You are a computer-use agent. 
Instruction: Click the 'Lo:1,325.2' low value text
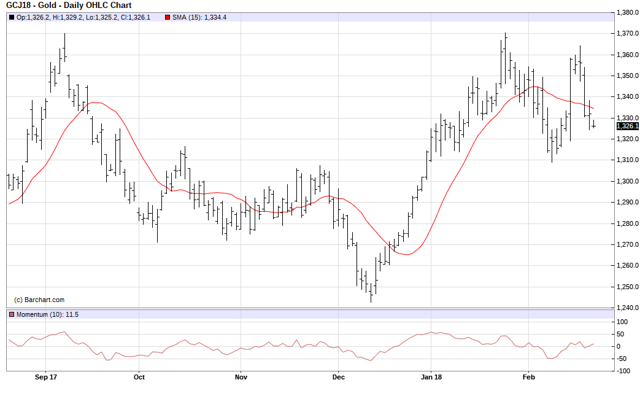(x=102, y=18)
